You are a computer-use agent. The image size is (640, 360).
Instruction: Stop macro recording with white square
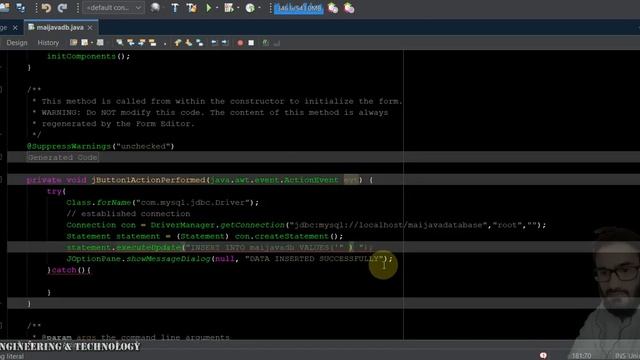[x=251, y=42]
